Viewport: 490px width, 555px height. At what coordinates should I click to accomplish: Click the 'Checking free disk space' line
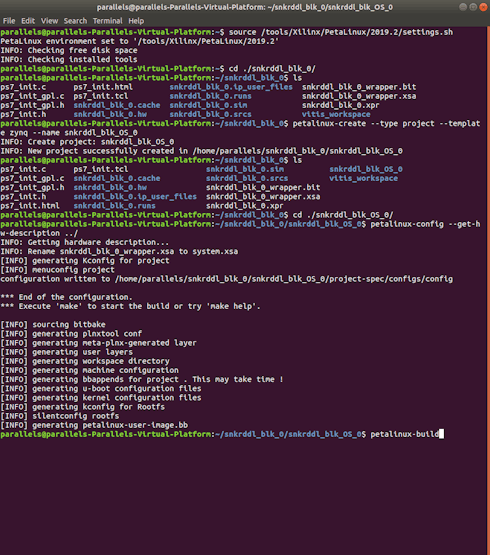[69, 50]
